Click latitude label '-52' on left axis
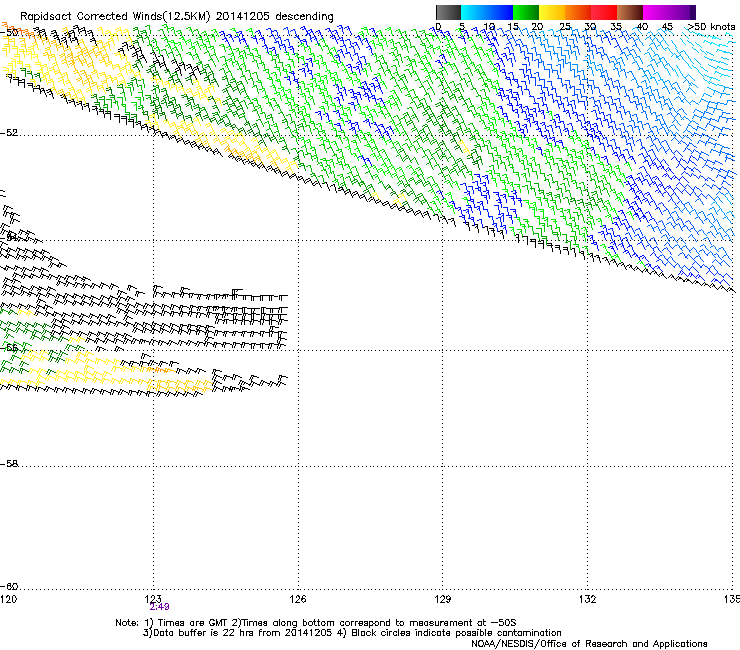The height and width of the screenshot is (650, 740). [x=9, y=133]
